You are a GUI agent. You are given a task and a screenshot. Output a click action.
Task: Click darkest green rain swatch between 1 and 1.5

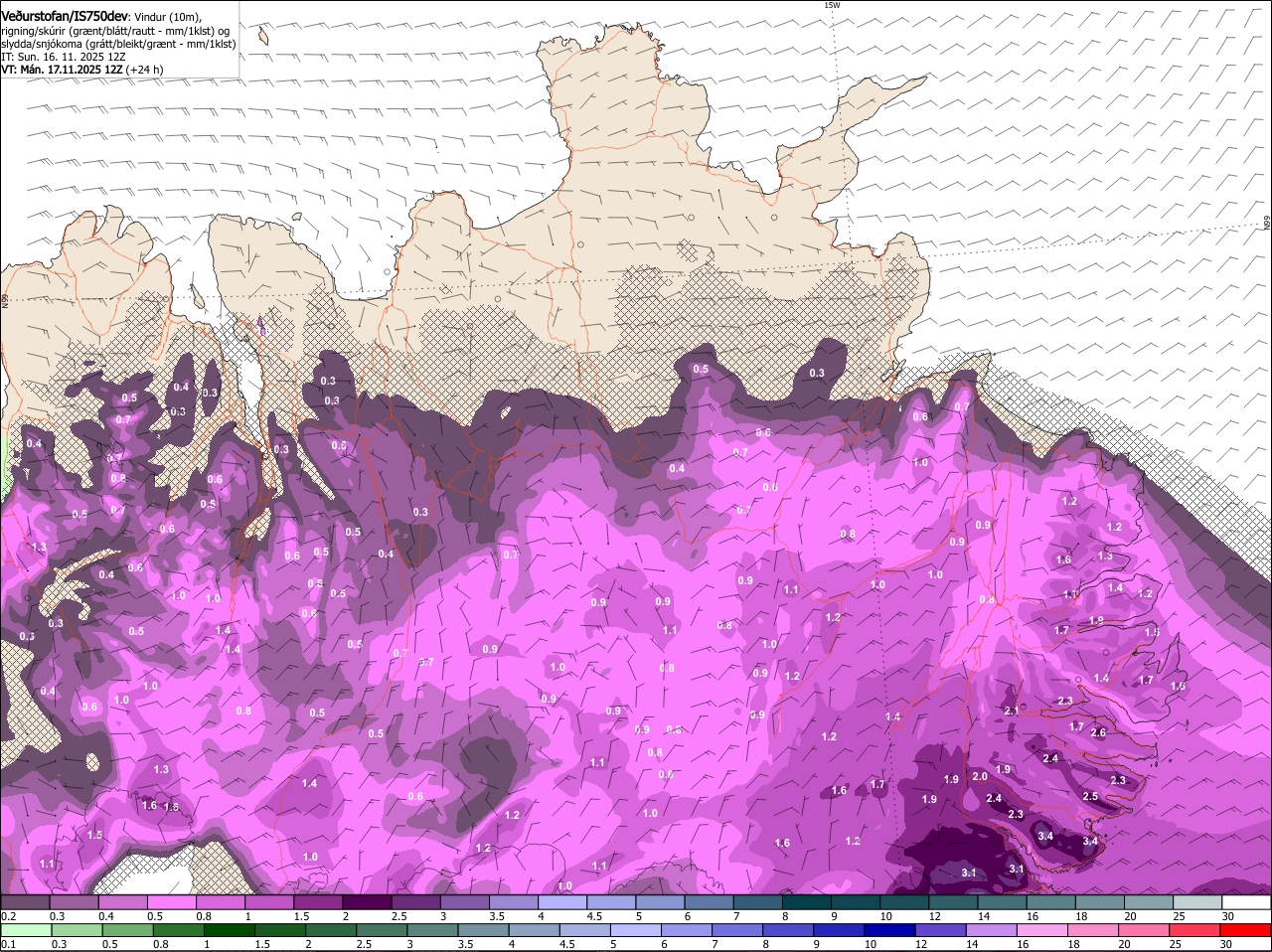point(230,930)
